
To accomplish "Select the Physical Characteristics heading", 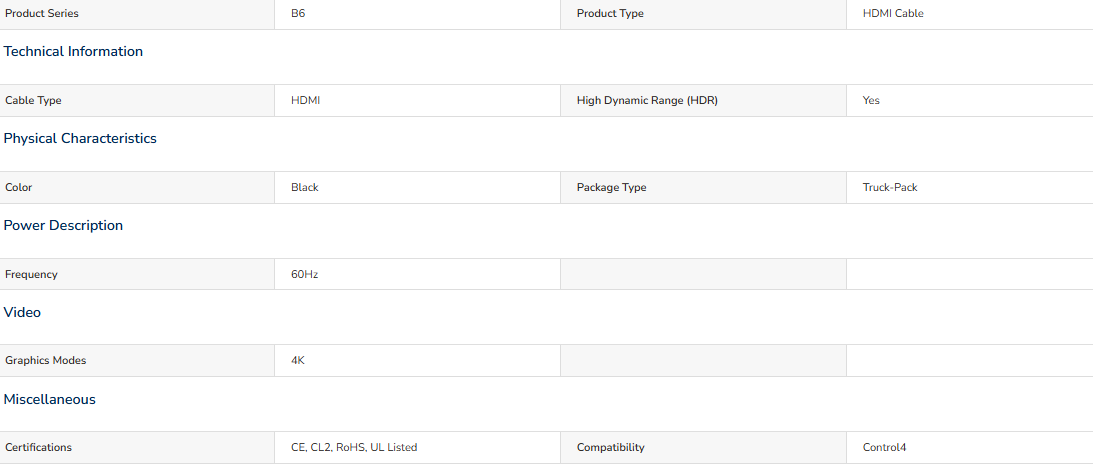I will point(80,139).
